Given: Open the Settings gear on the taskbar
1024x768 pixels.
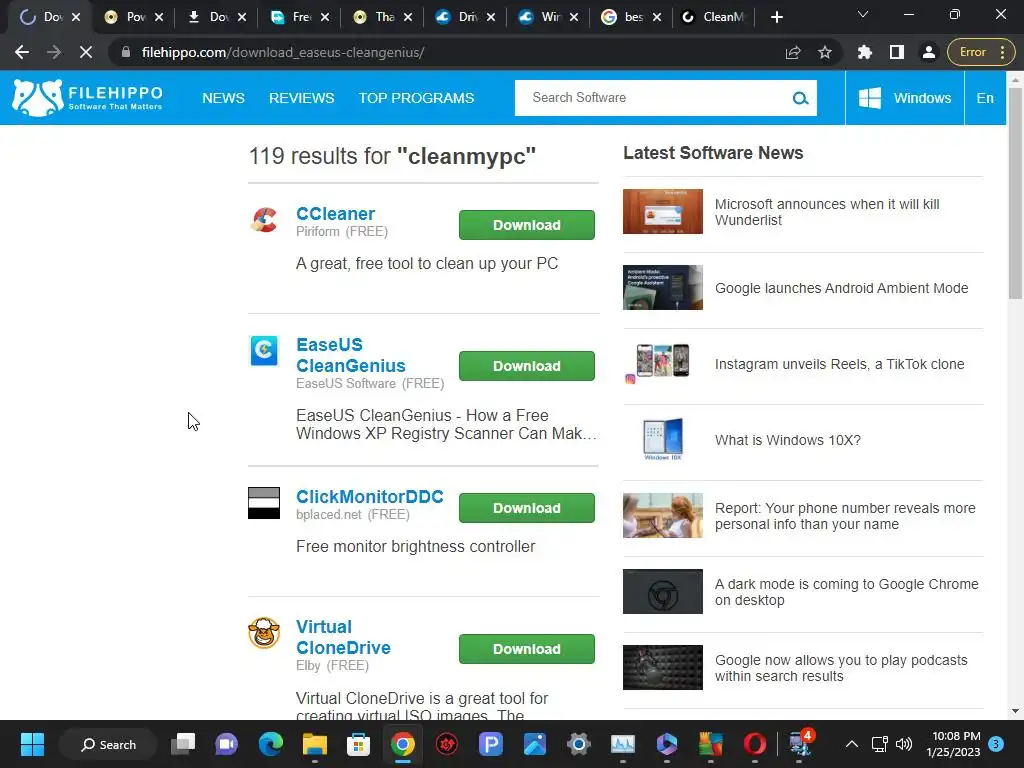Looking at the screenshot, I should [578, 744].
